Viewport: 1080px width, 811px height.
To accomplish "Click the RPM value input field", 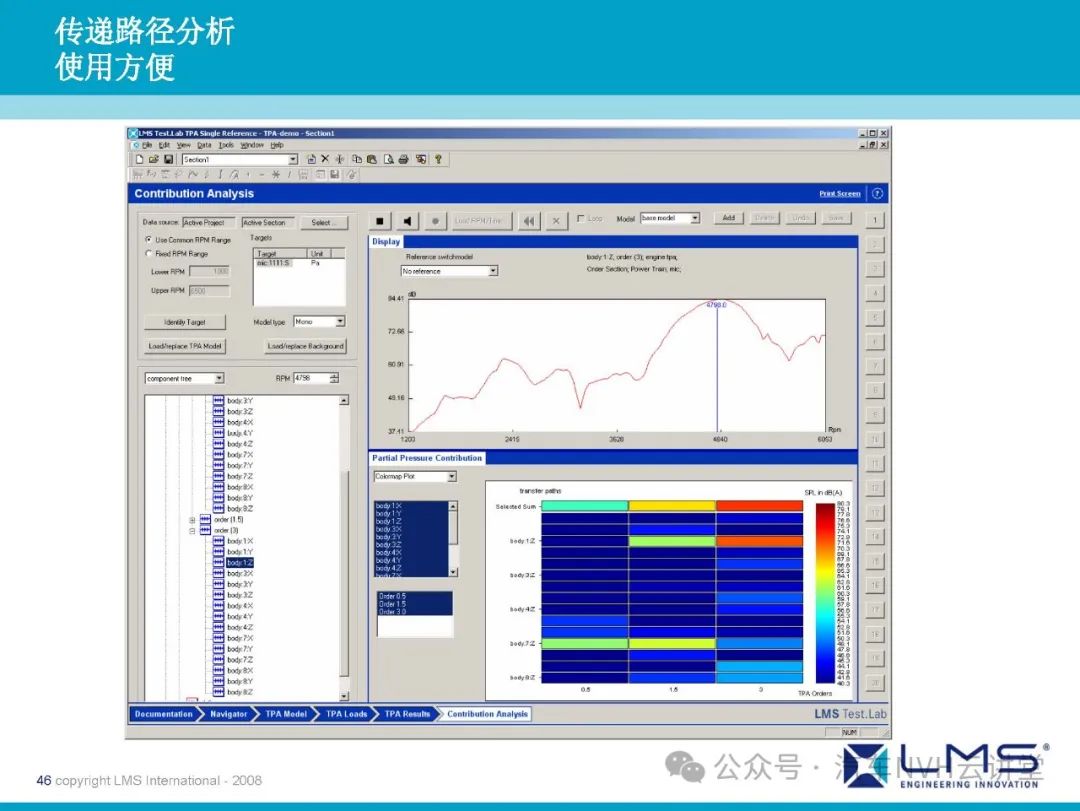I will point(311,378).
